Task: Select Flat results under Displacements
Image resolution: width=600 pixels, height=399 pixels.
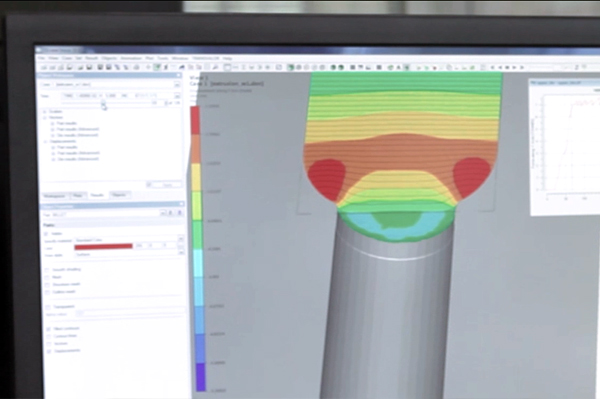Action: pos(67,147)
